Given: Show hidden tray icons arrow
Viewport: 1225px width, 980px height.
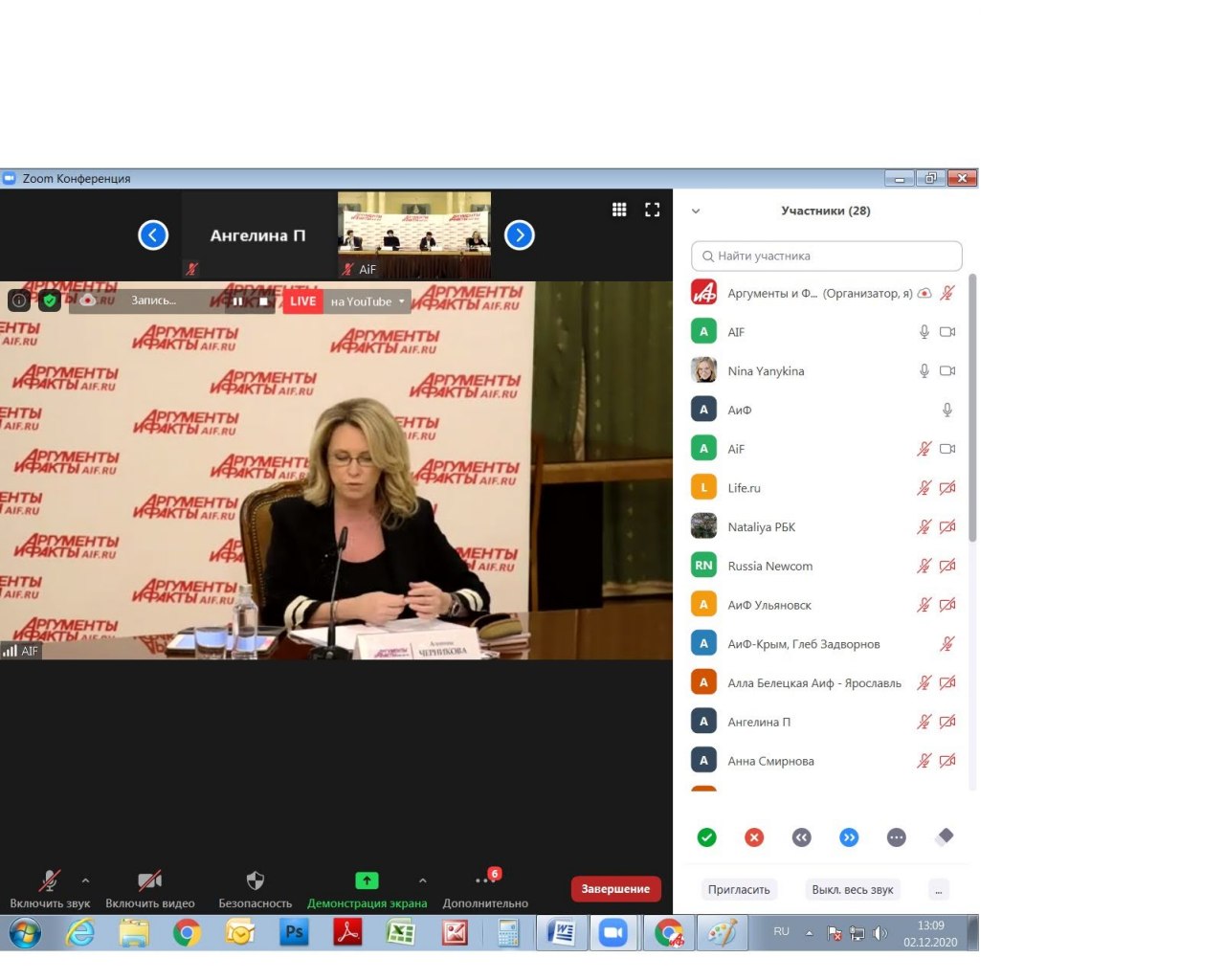Looking at the screenshot, I should [810, 933].
